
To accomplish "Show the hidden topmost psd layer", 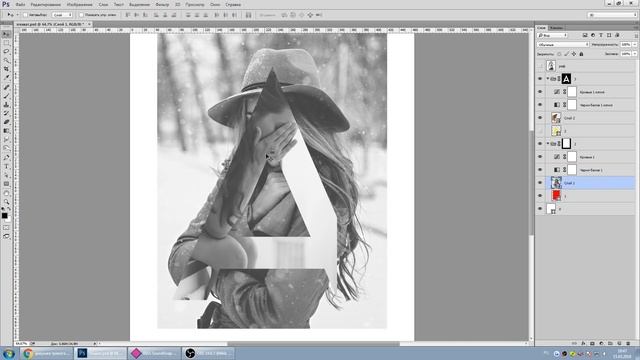I will coord(540,66).
